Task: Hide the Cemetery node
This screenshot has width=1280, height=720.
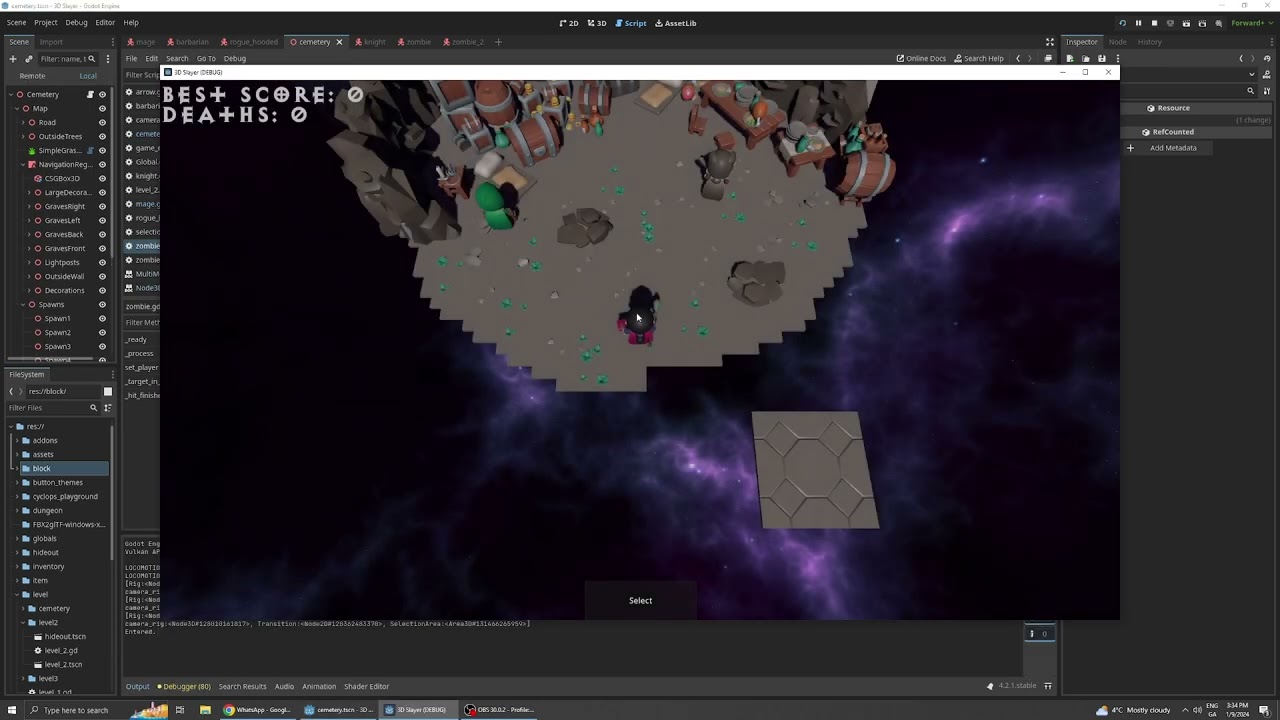Action: click(102, 94)
